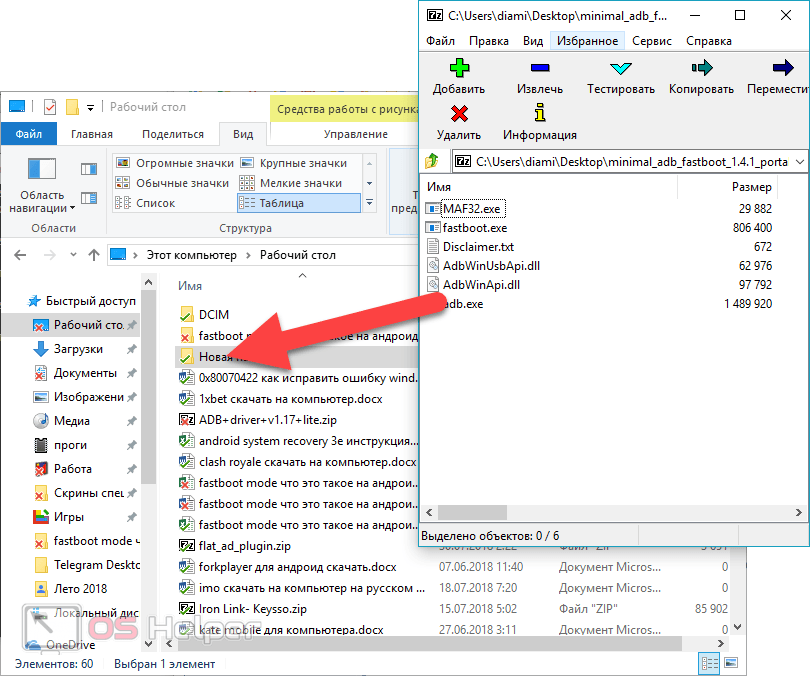Click the red Delete (Удалить) X icon

[459, 114]
